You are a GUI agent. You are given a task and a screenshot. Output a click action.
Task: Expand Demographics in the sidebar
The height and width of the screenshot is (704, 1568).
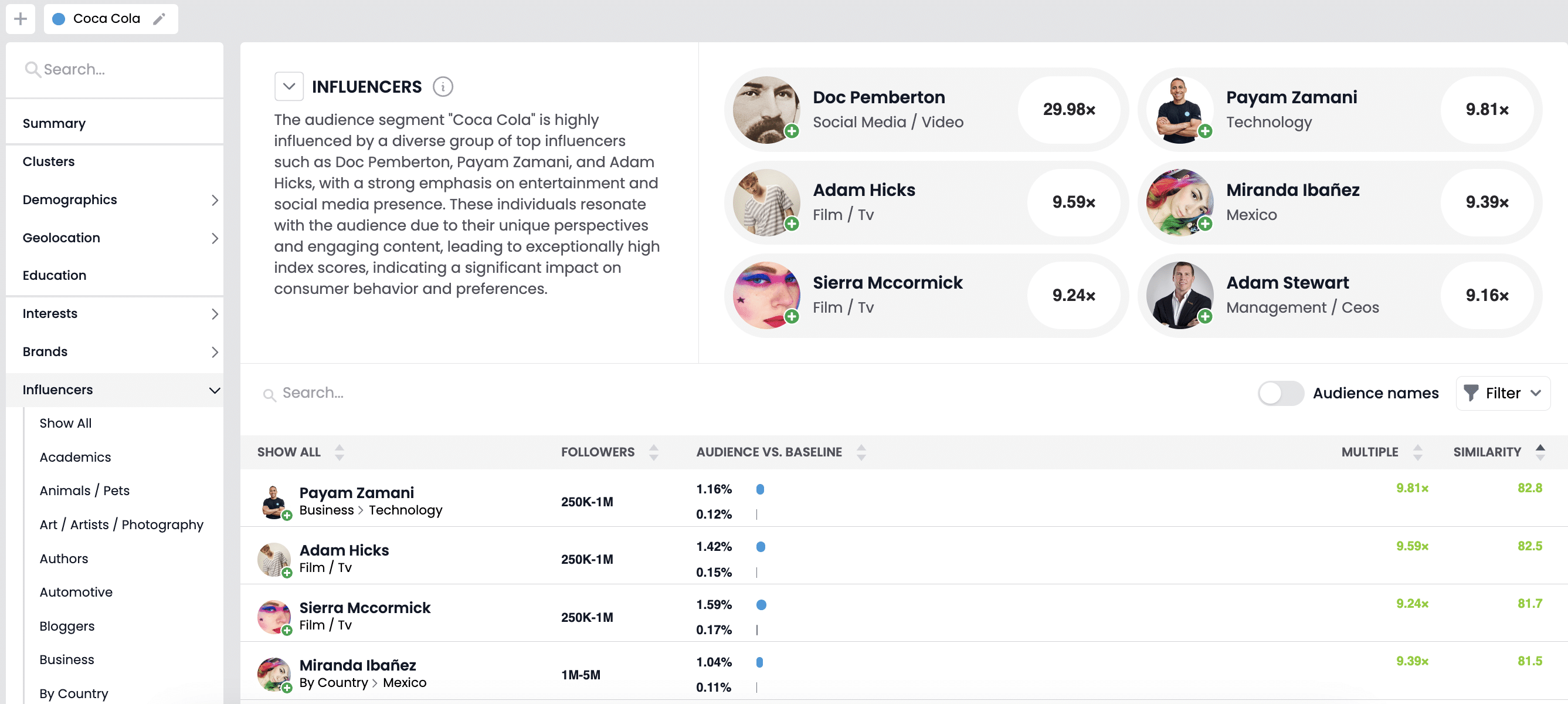pyautogui.click(x=214, y=199)
